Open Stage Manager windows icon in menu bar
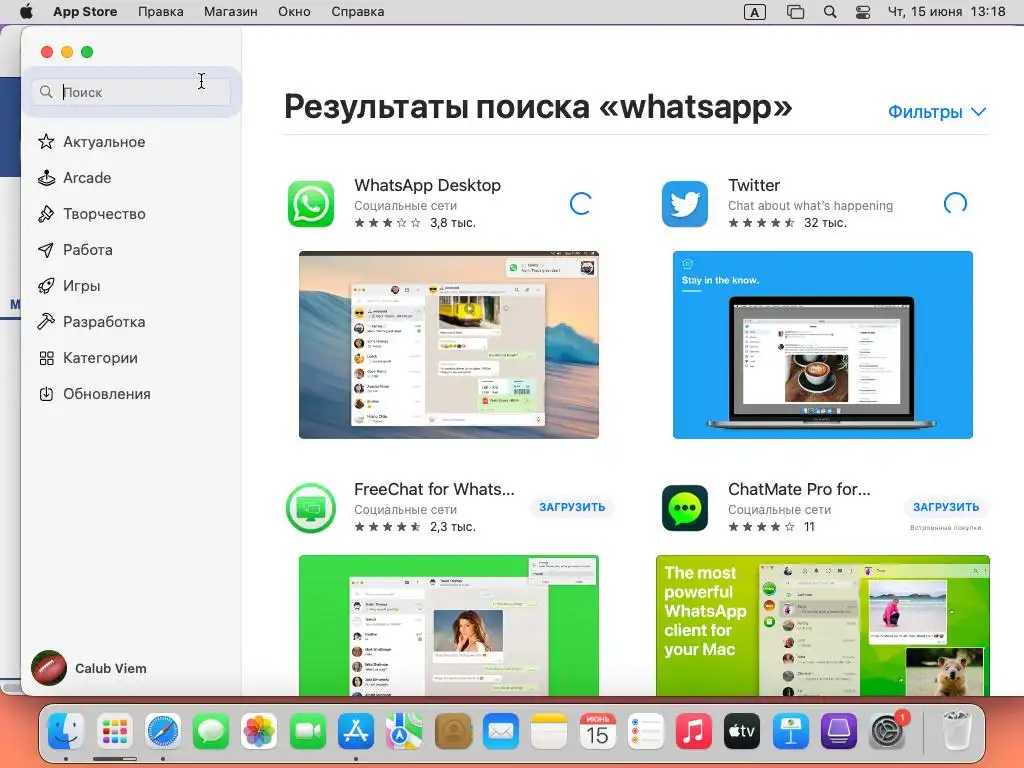 (x=795, y=12)
